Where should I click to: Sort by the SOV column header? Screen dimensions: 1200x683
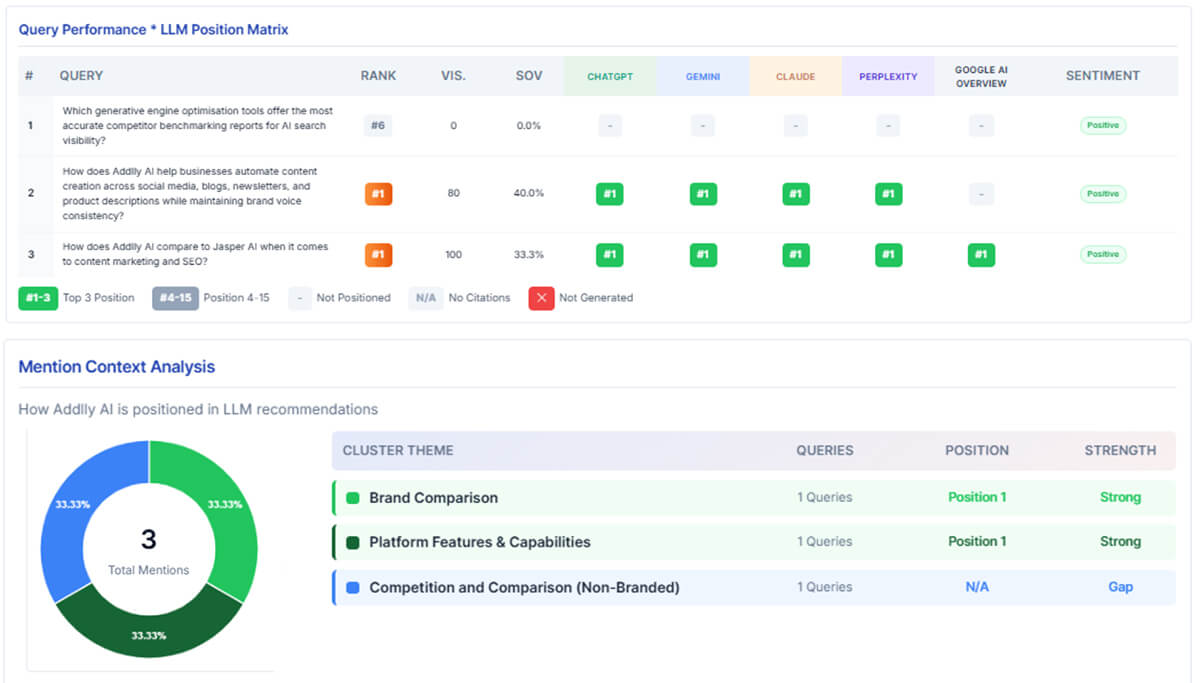point(529,75)
